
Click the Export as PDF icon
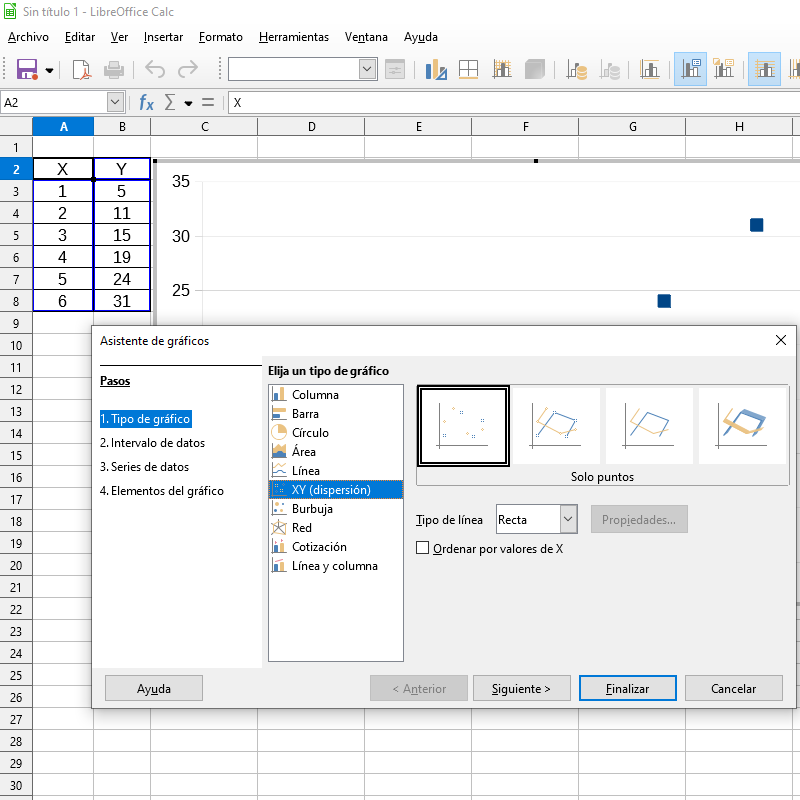pyautogui.click(x=82, y=69)
